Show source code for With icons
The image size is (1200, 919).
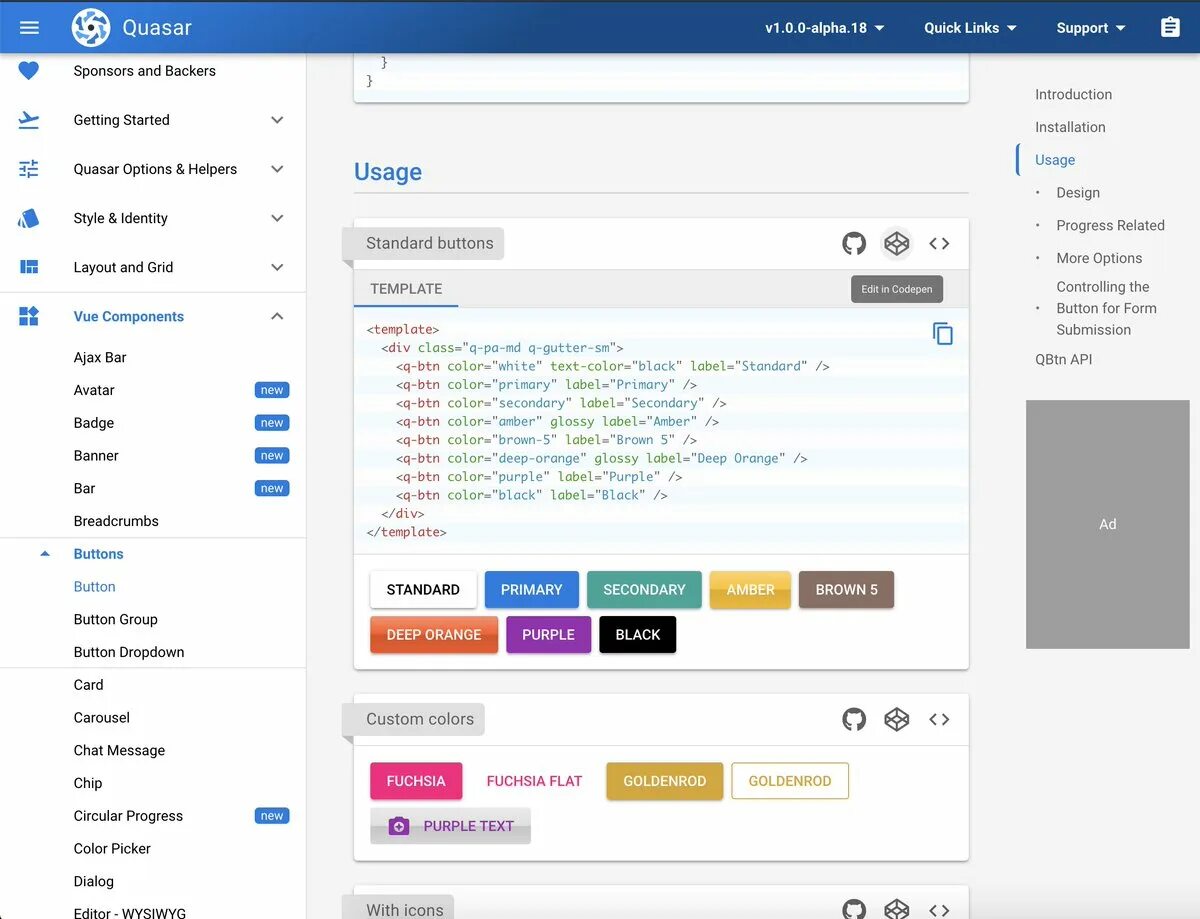[x=939, y=909]
